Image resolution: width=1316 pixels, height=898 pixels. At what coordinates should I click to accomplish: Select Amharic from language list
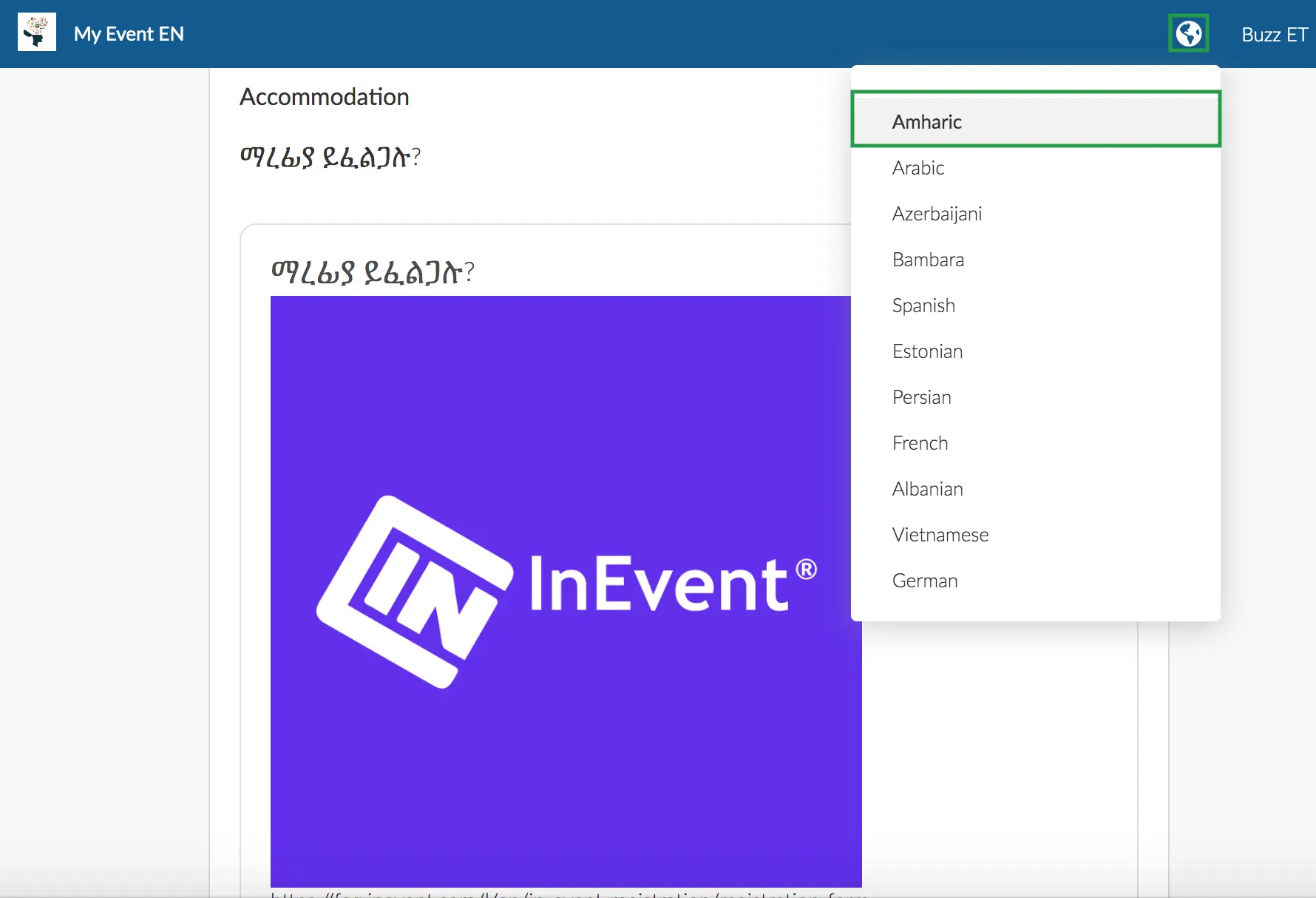pos(1035,122)
